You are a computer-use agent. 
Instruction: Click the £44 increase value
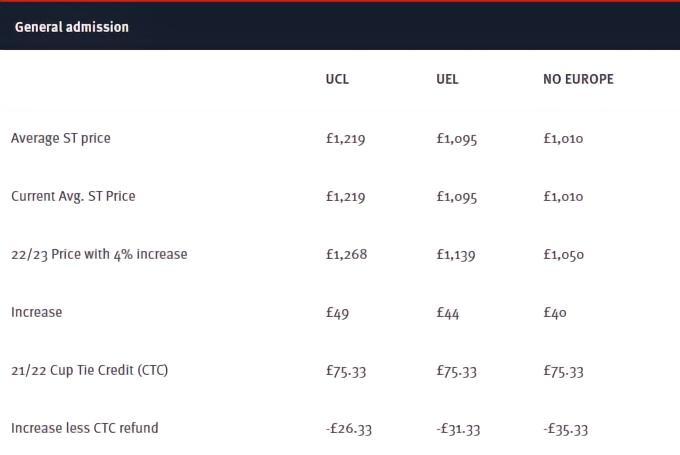pos(448,312)
